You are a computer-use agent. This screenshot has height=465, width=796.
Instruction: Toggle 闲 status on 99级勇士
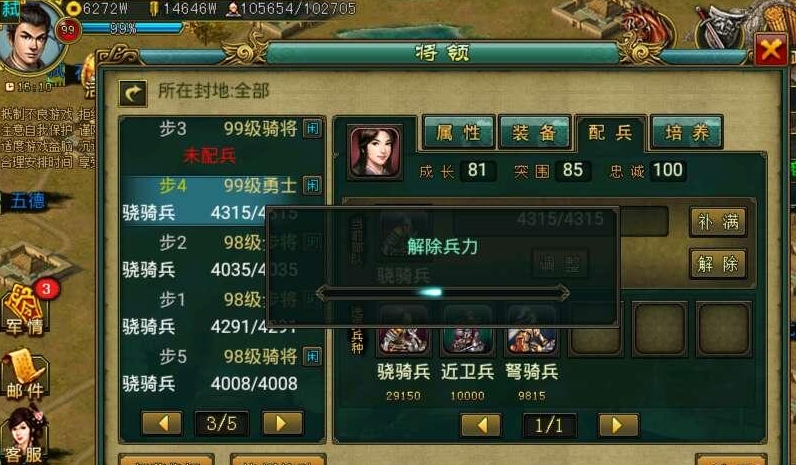pyautogui.click(x=312, y=185)
